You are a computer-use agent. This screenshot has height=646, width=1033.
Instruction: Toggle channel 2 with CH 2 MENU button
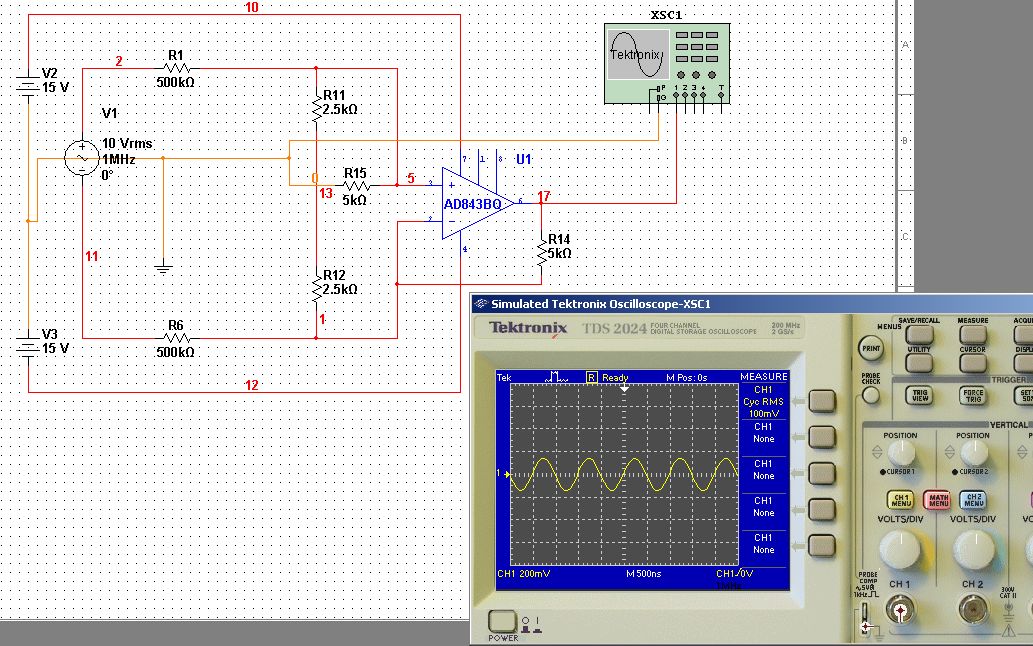pyautogui.click(x=973, y=500)
